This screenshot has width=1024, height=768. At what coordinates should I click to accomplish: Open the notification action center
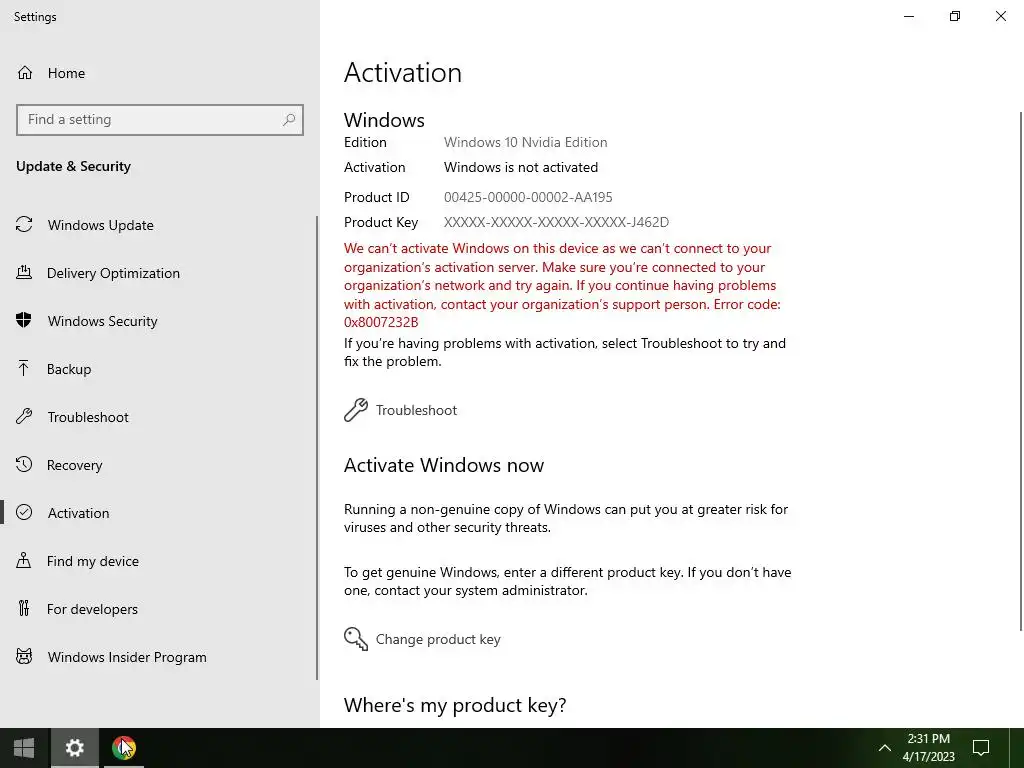pyautogui.click(x=981, y=748)
